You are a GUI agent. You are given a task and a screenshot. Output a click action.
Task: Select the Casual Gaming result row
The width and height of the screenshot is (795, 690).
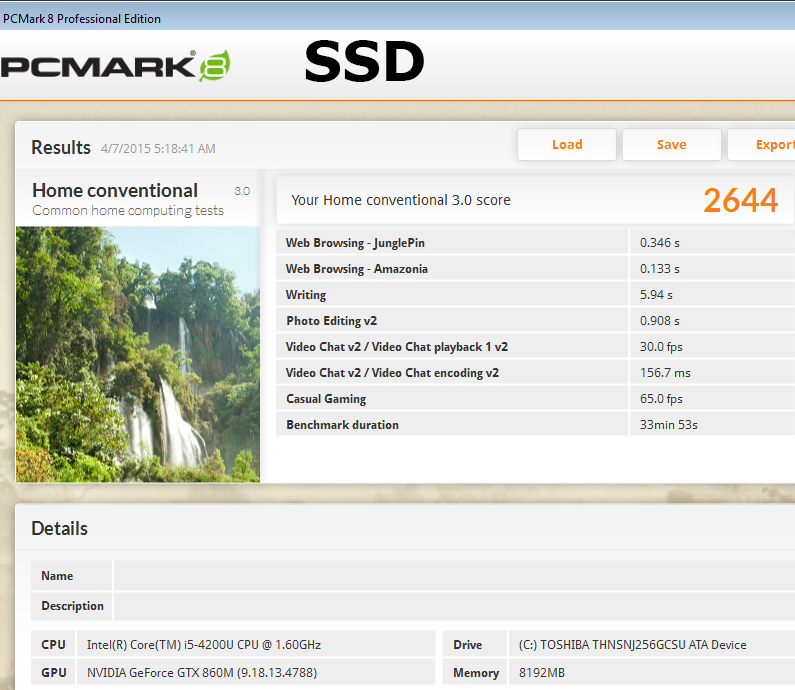coord(455,399)
